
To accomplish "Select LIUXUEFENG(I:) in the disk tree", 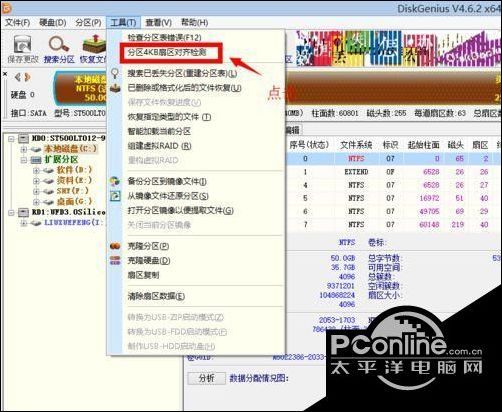I will [73, 222].
